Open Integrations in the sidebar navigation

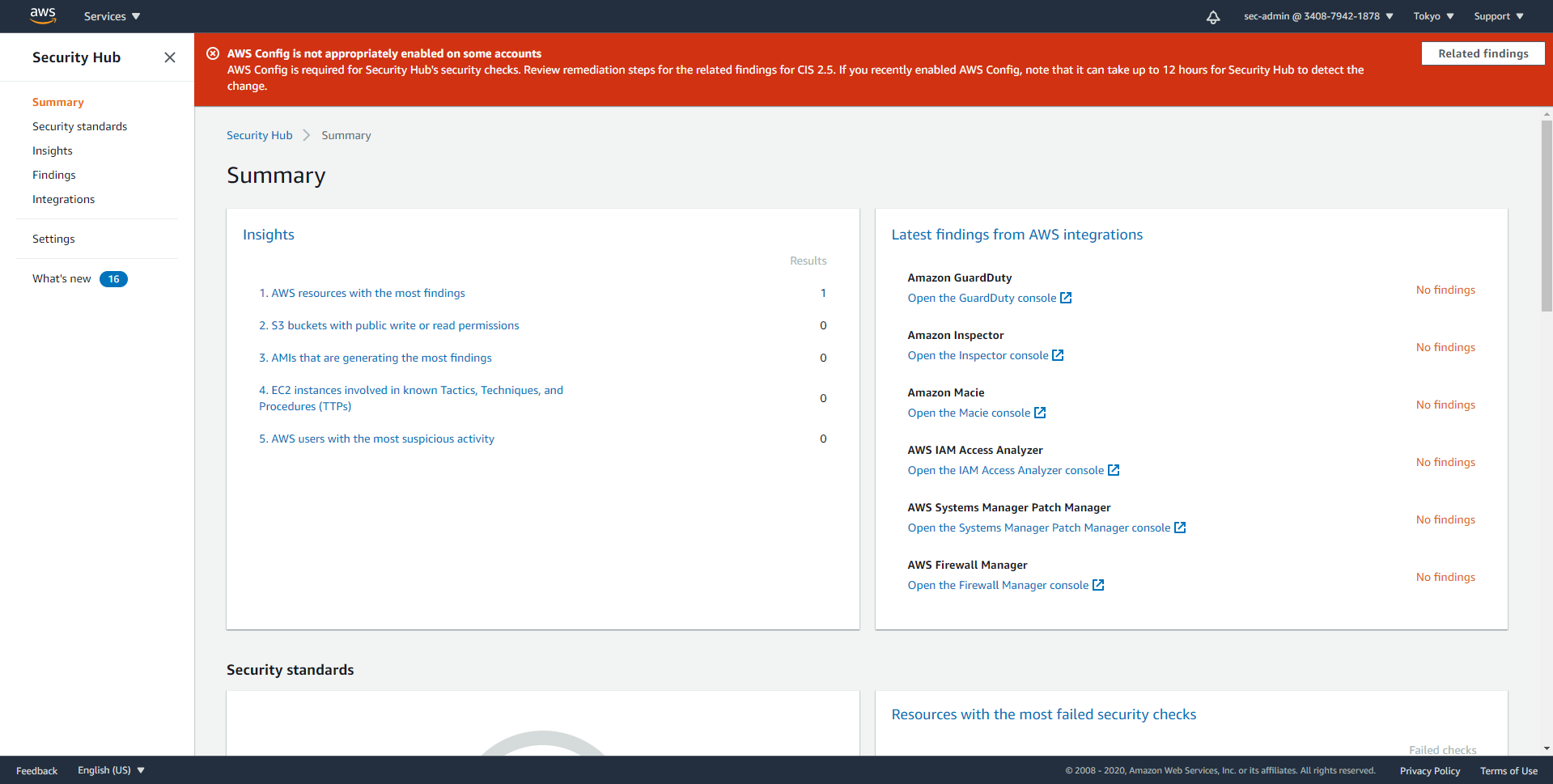tap(63, 199)
